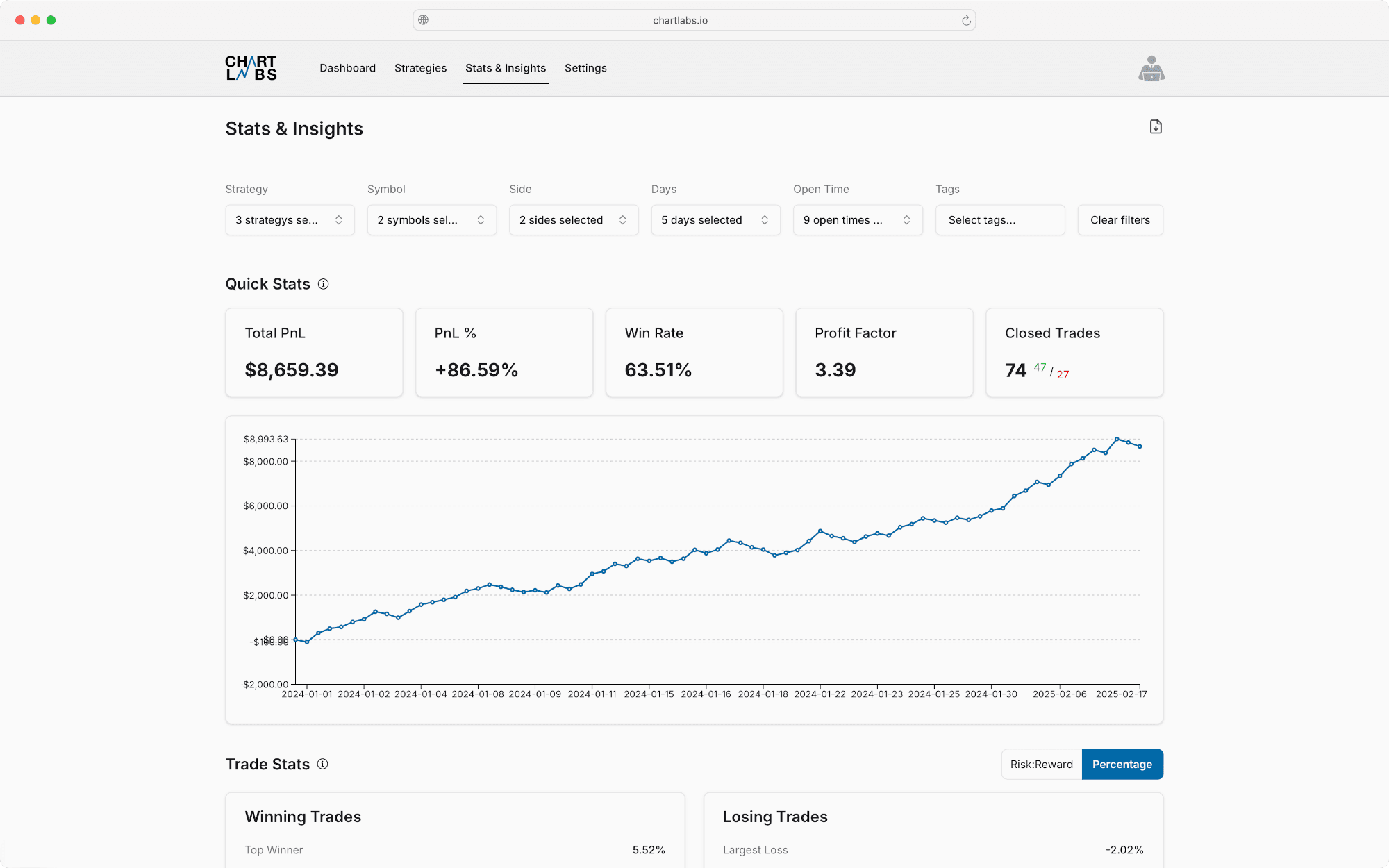
Task: Expand the Symbol selection dropdown
Action: [431, 220]
